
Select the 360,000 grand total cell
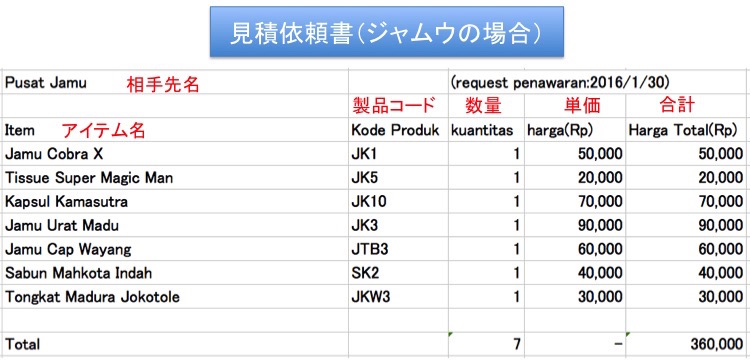(x=687, y=344)
